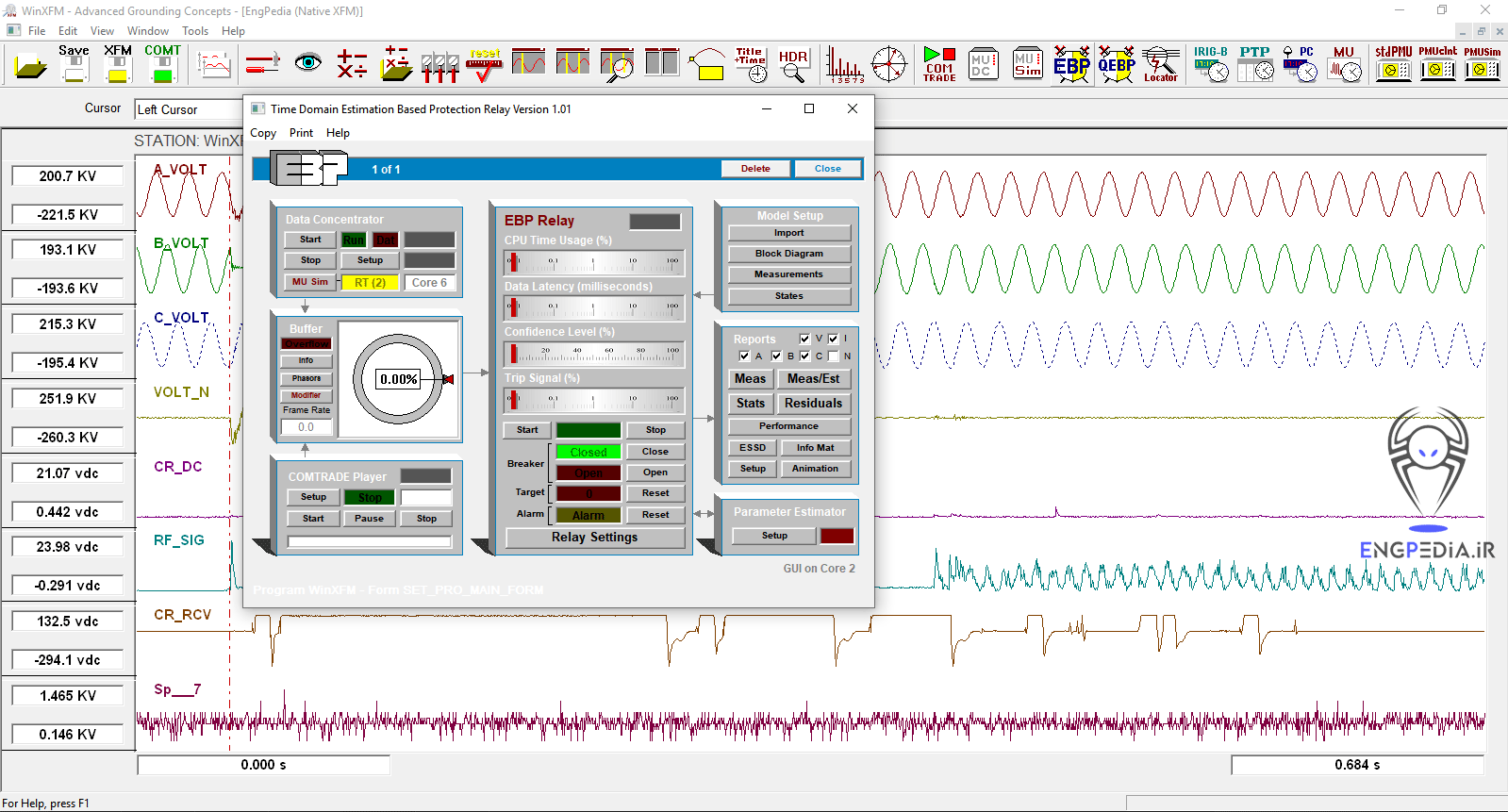This screenshot has height=812, width=1508.
Task: Open the Copy menu in relay dialog
Action: tap(263, 133)
